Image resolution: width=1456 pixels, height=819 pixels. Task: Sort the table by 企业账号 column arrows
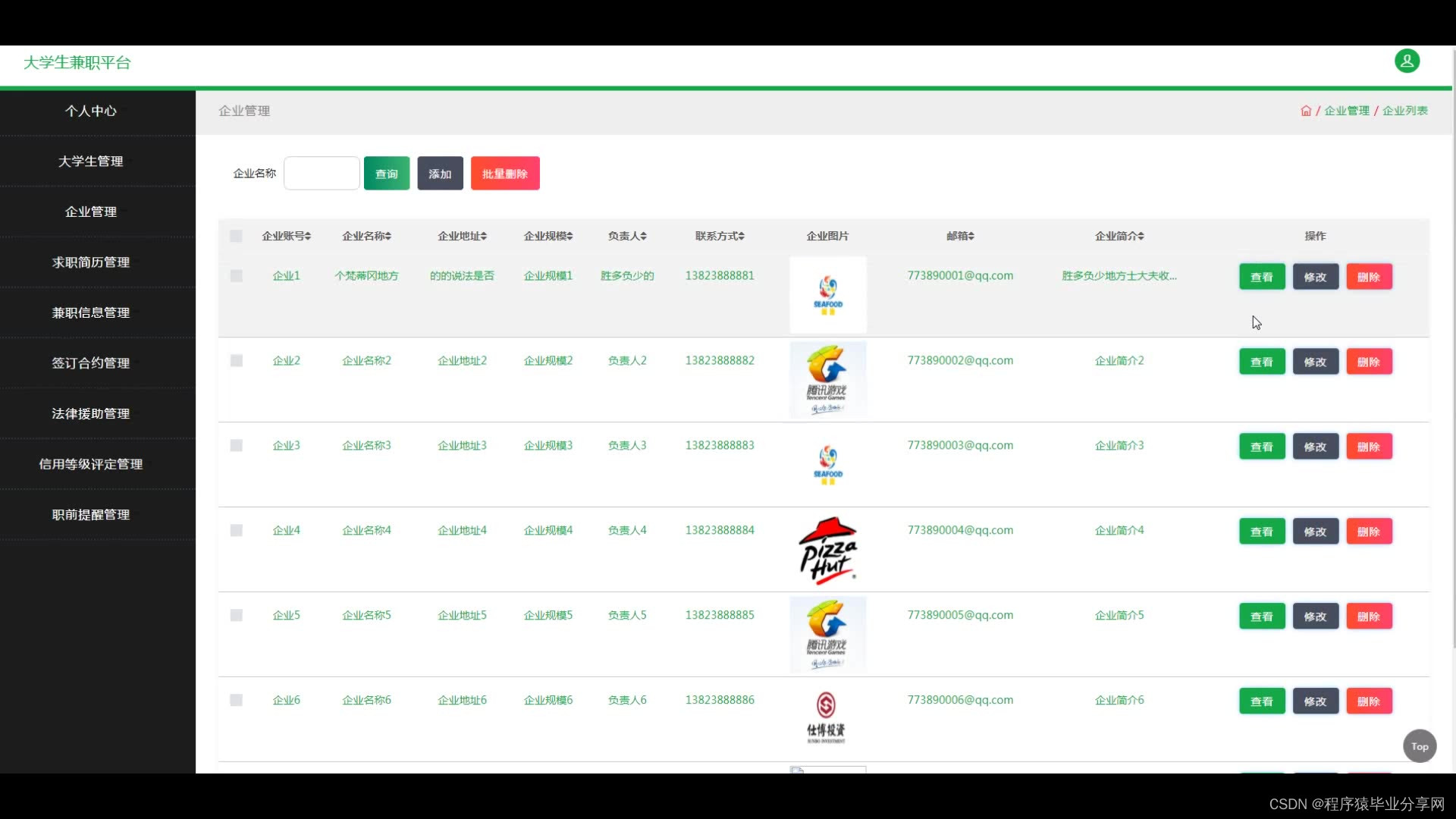308,237
